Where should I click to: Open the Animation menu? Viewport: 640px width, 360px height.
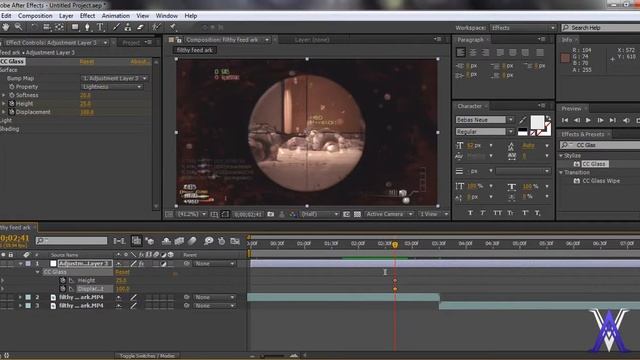[x=115, y=16]
